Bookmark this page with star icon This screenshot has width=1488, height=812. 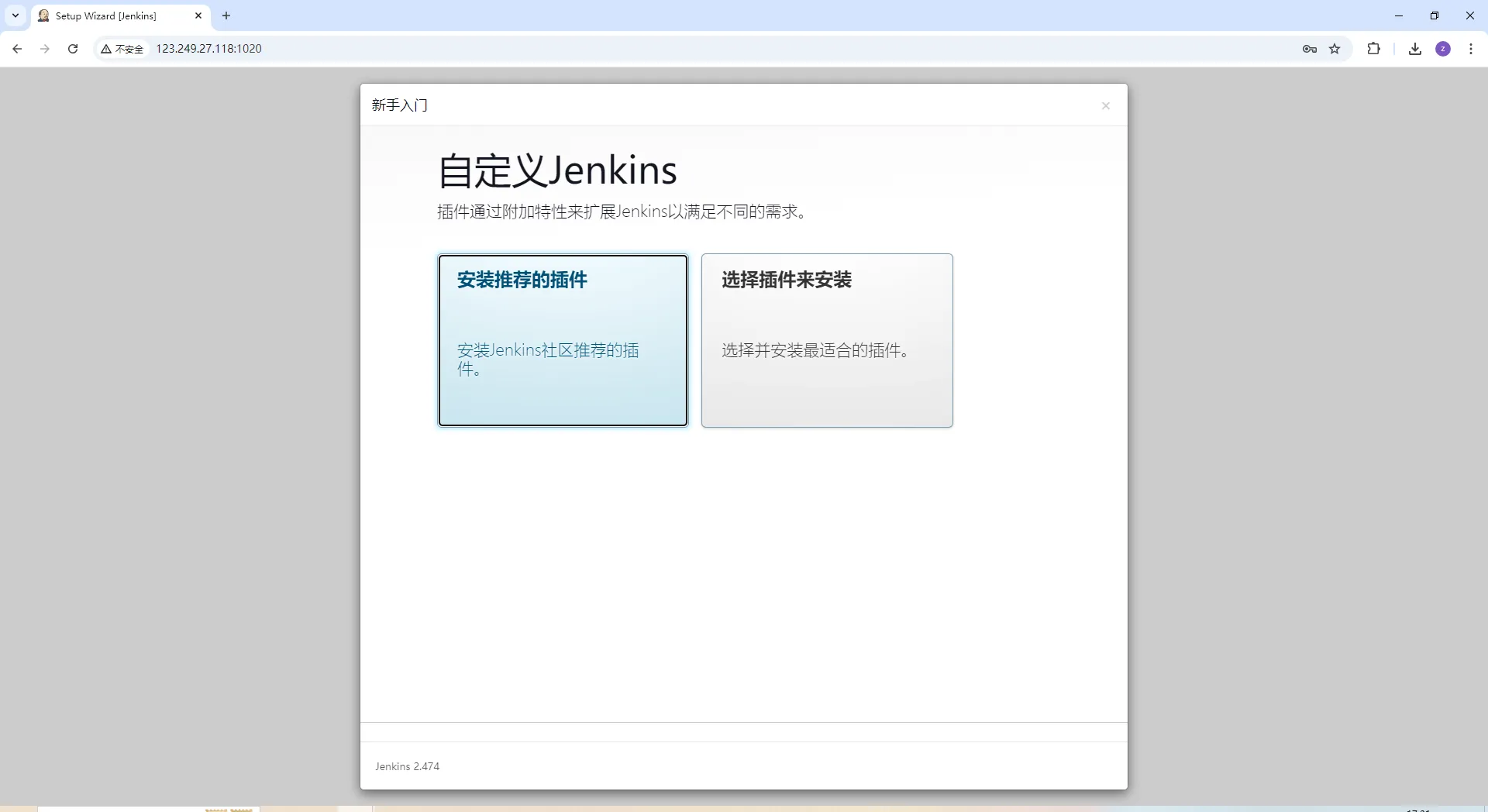point(1335,49)
